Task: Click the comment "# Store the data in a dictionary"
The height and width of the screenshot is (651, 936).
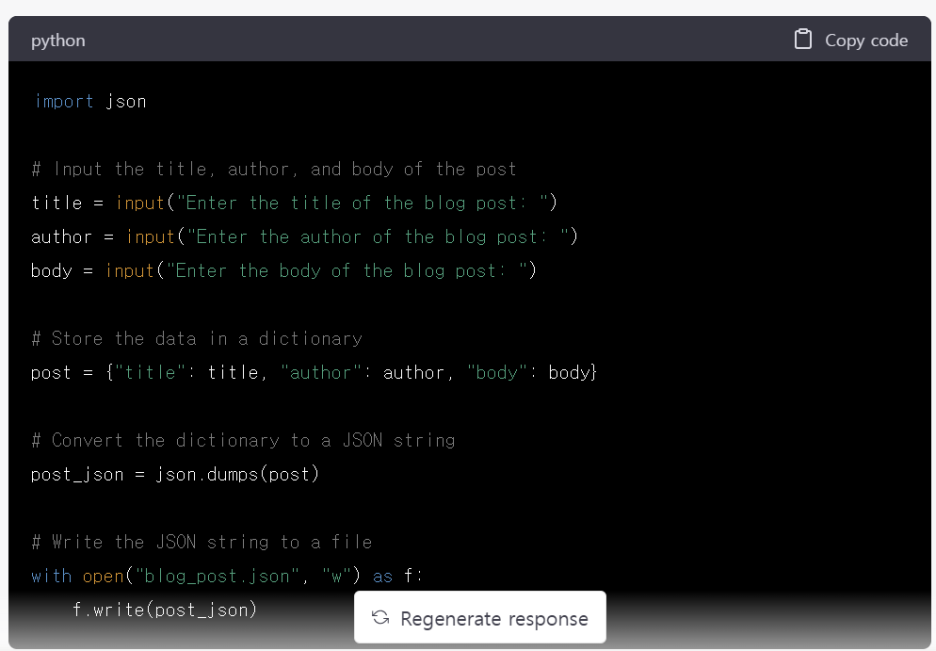Action: pos(197,339)
